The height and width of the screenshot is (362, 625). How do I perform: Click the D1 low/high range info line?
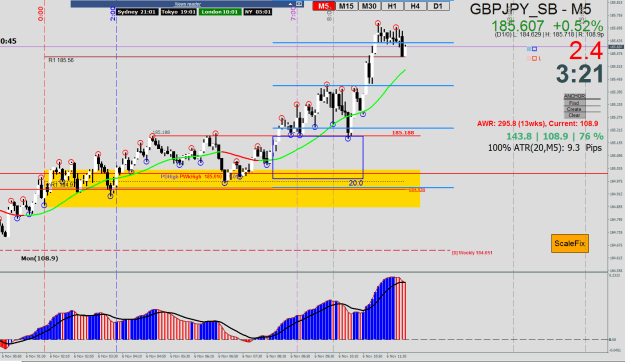tap(549, 35)
